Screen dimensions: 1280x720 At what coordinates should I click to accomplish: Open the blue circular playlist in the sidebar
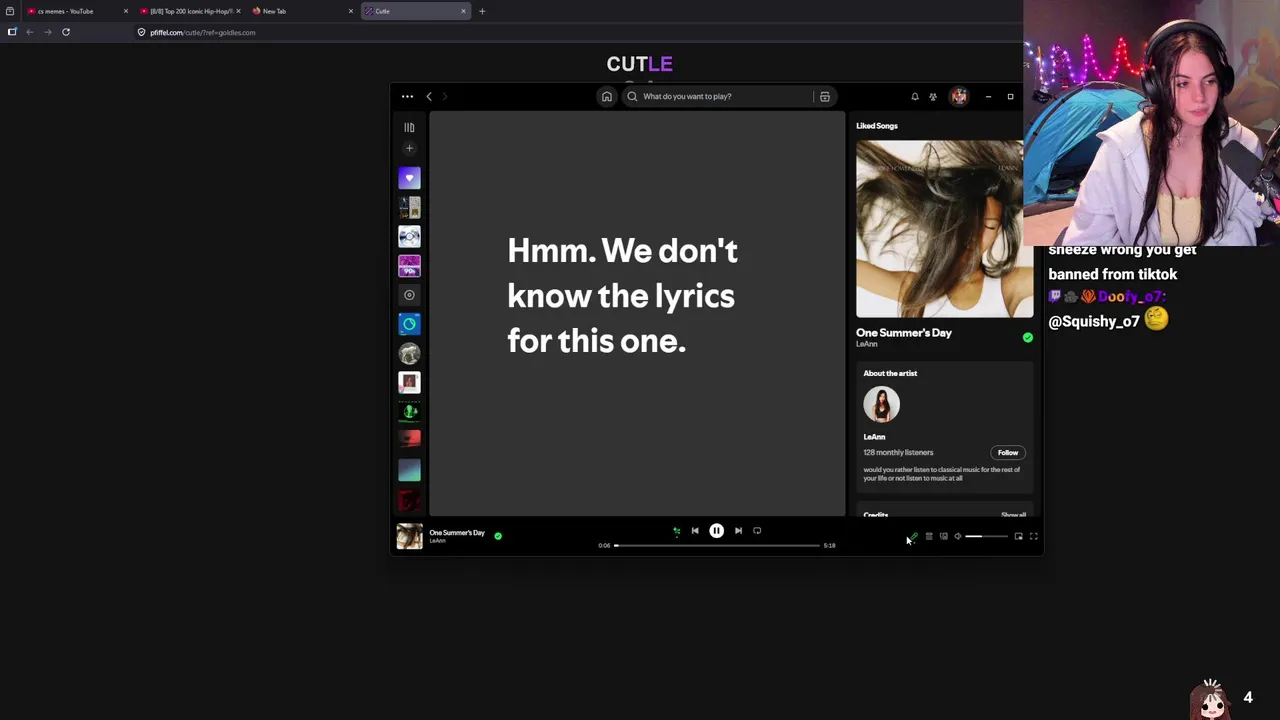(x=409, y=324)
